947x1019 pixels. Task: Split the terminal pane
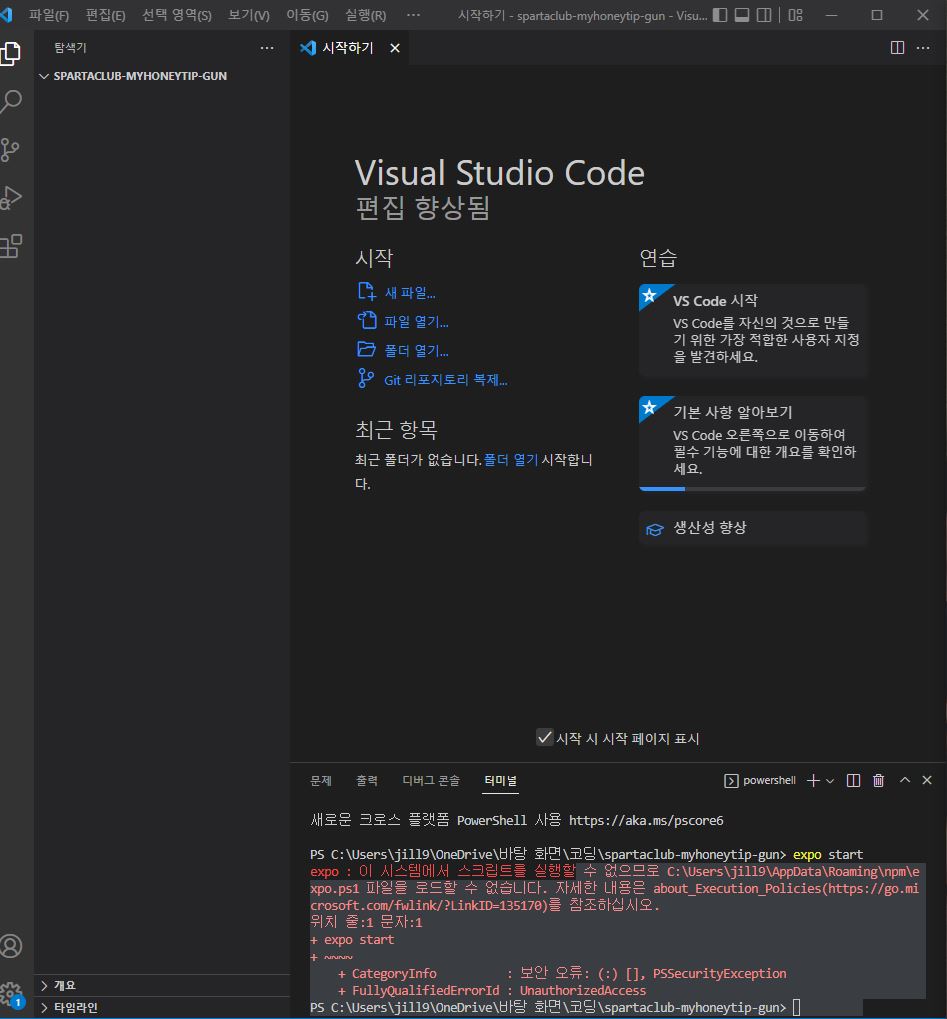pyautogui.click(x=853, y=780)
